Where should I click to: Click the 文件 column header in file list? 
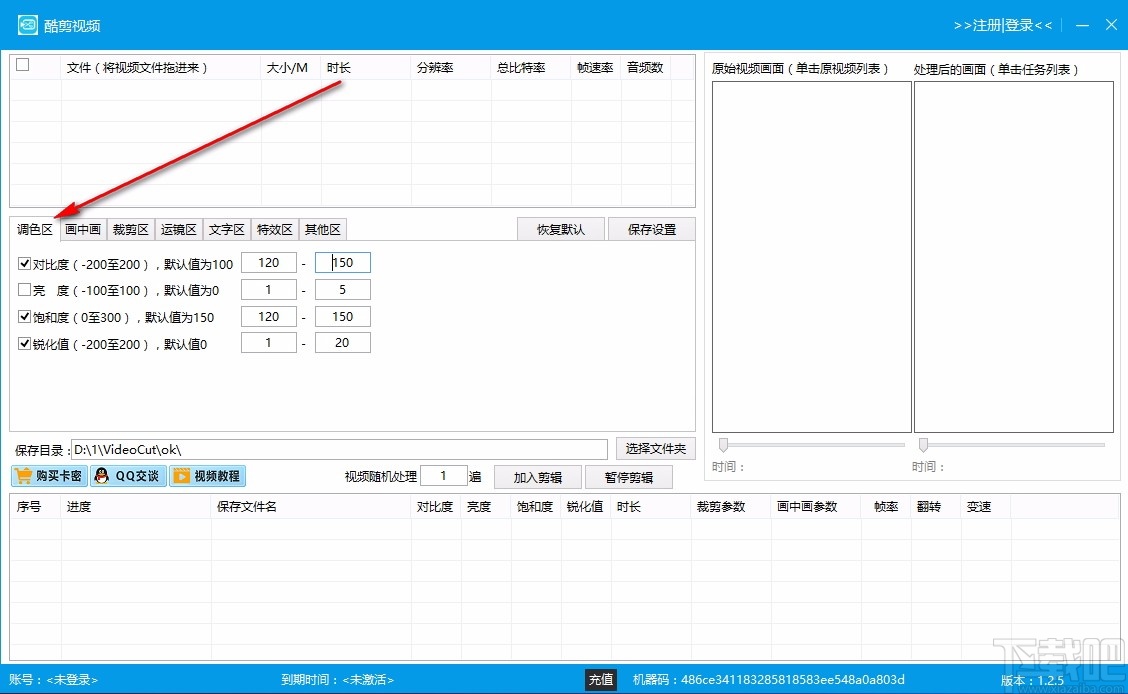pos(160,68)
